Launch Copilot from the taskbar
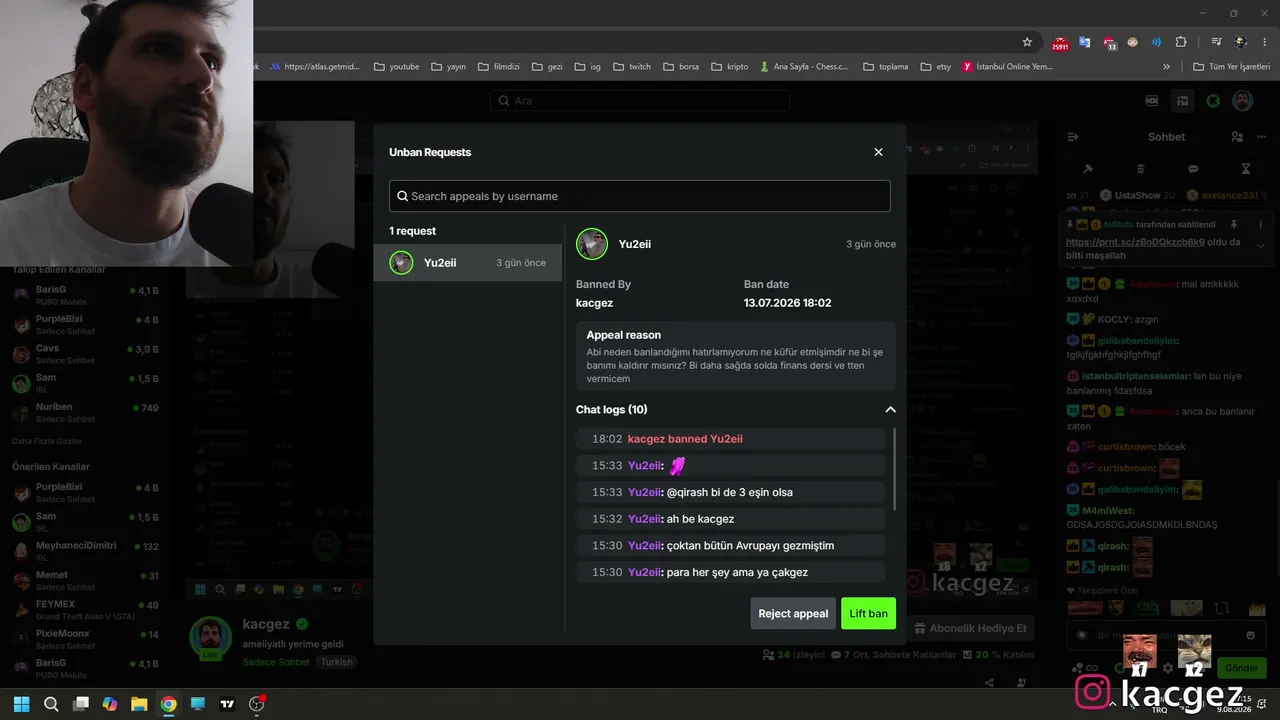1280x720 pixels. pos(110,704)
